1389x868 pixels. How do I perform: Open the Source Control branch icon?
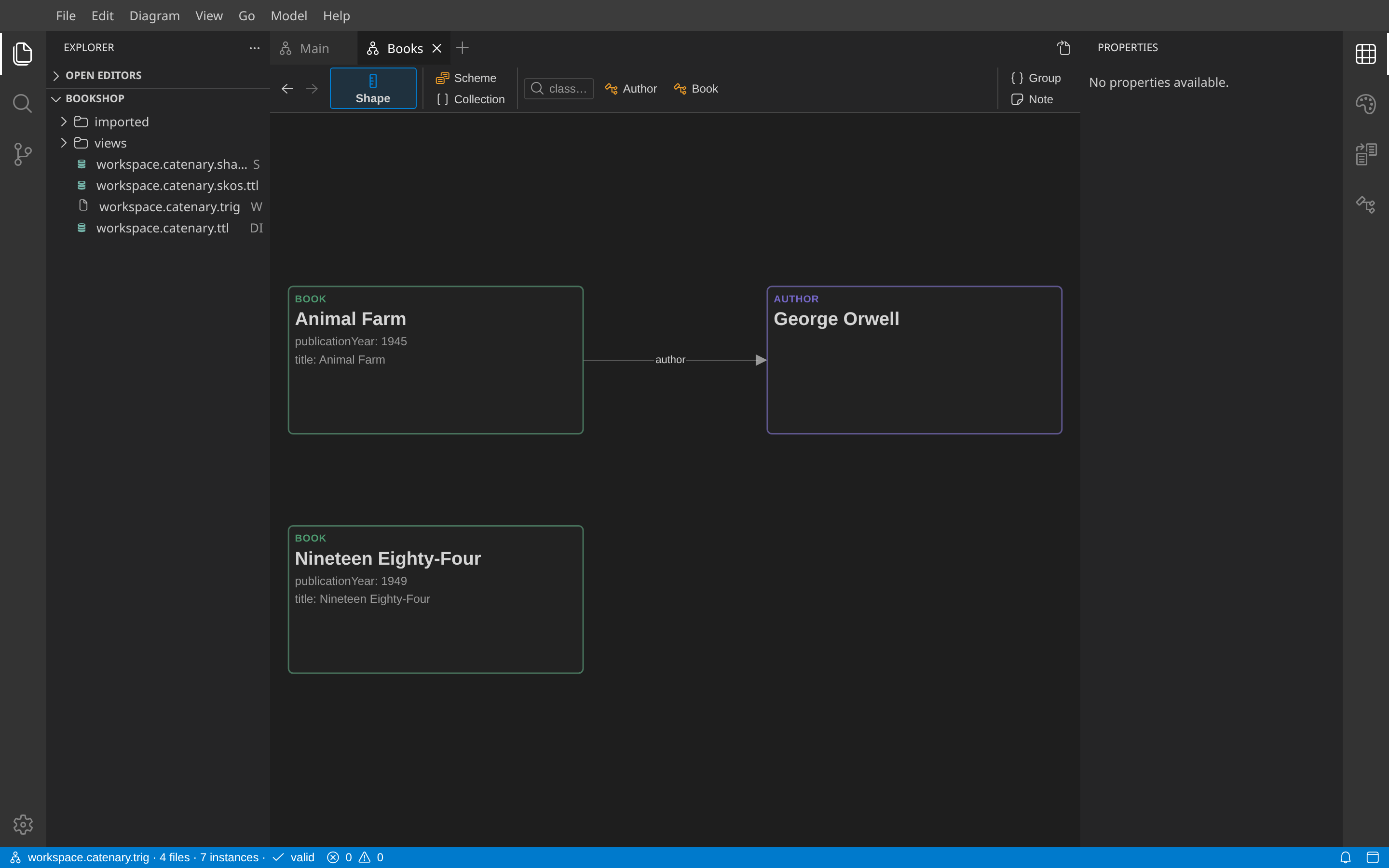(22, 154)
